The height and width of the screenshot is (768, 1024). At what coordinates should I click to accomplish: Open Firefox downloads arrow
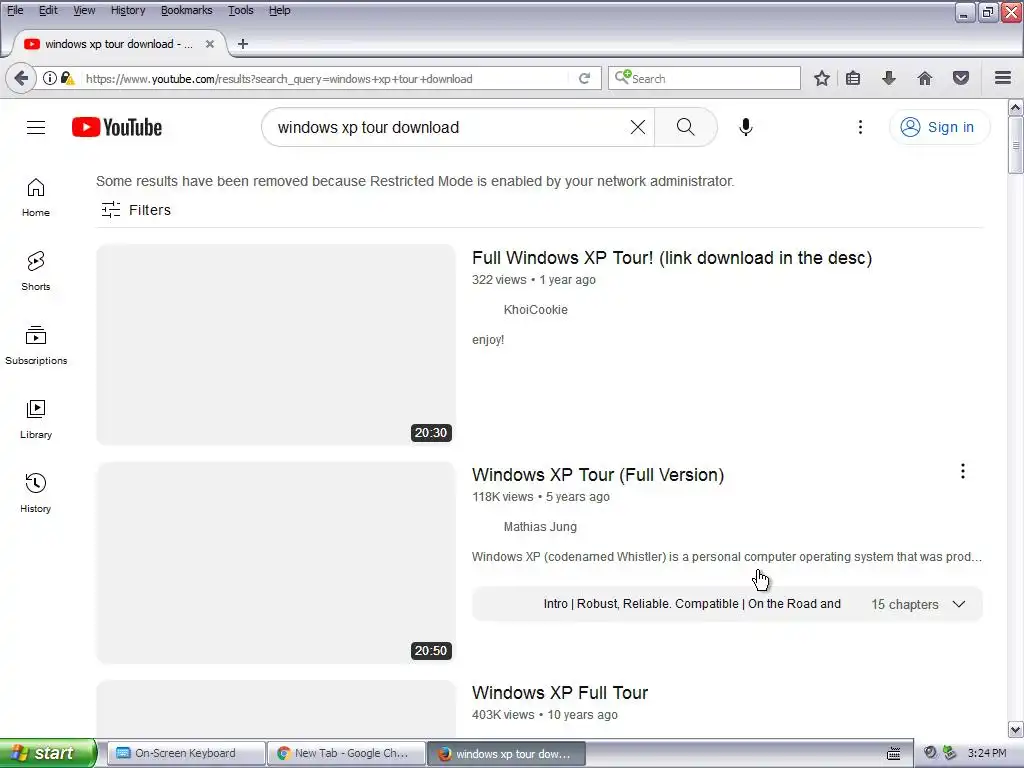889,78
